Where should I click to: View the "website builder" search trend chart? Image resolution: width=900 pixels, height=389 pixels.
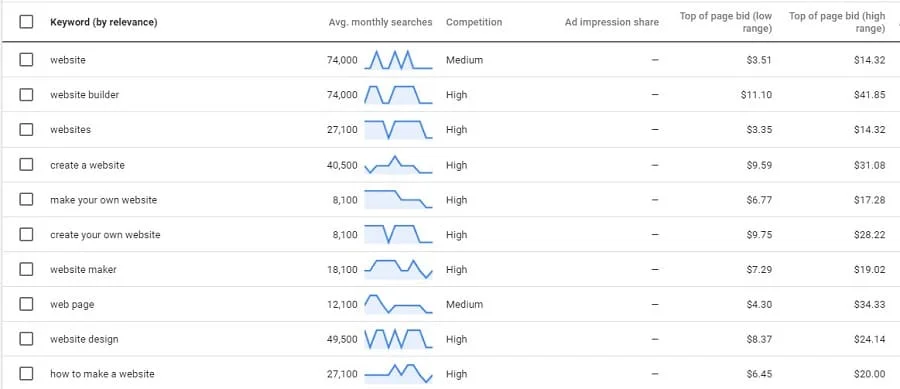[398, 95]
